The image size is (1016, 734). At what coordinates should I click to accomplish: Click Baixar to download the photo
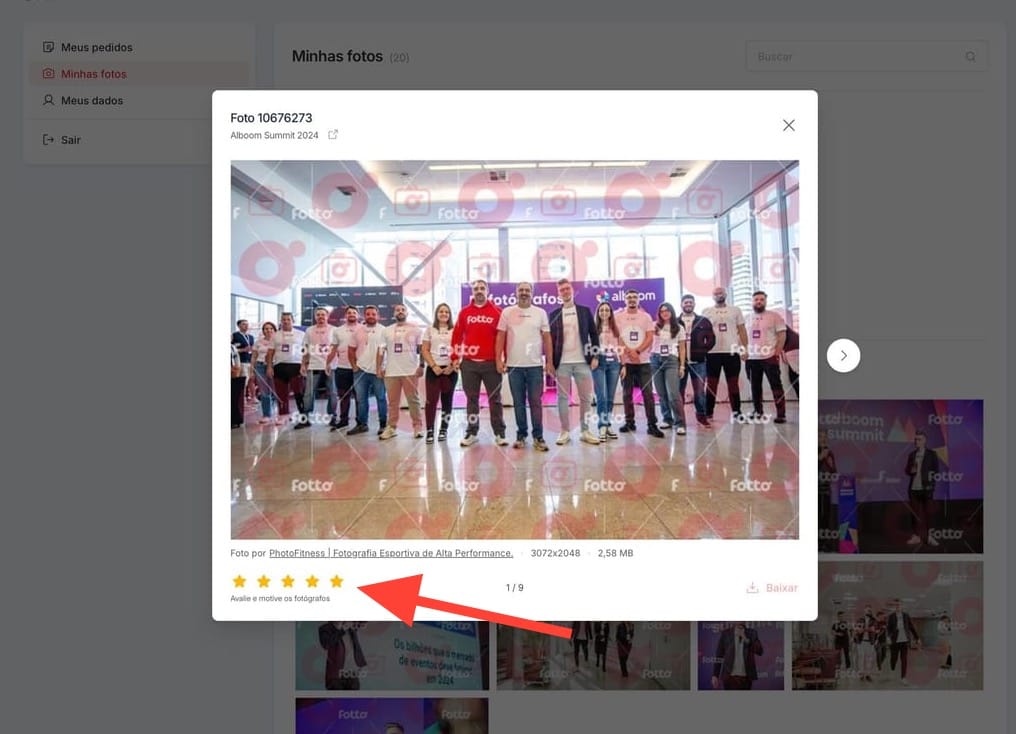[x=772, y=588]
